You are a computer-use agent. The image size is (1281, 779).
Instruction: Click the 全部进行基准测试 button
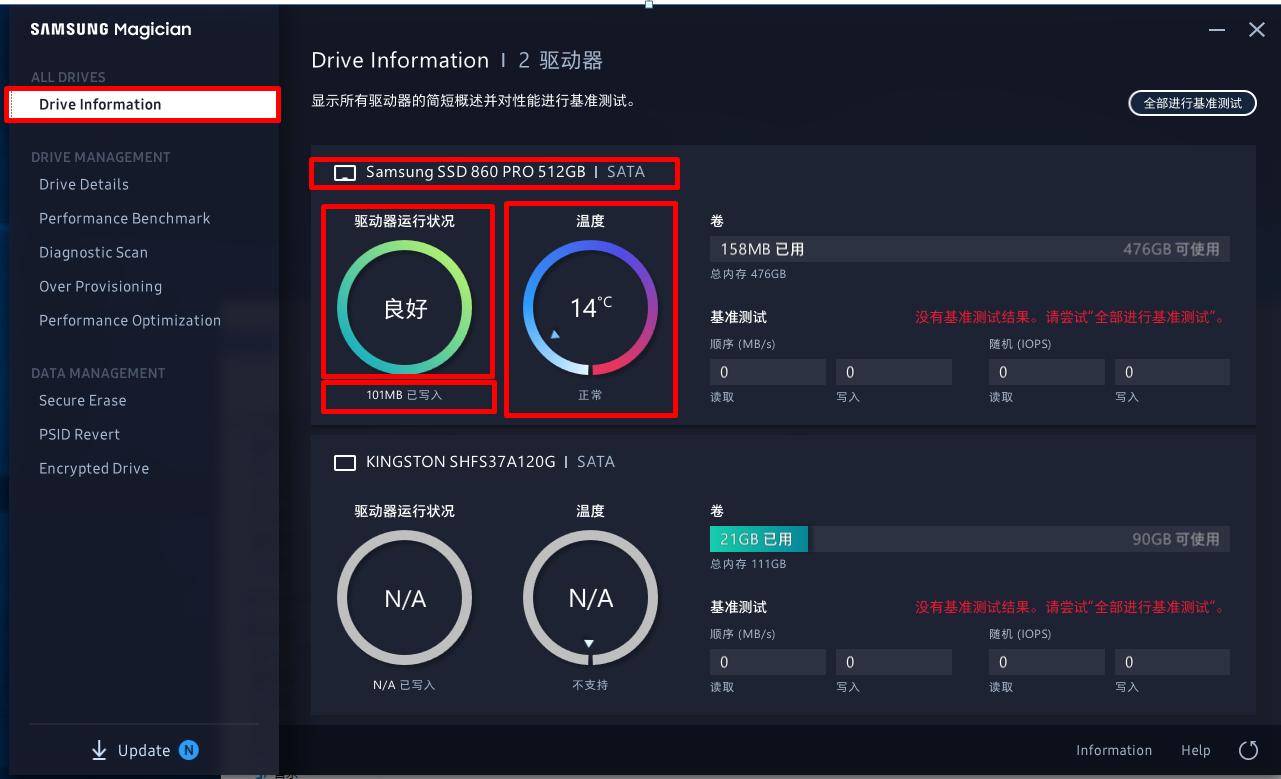pyautogui.click(x=1192, y=103)
